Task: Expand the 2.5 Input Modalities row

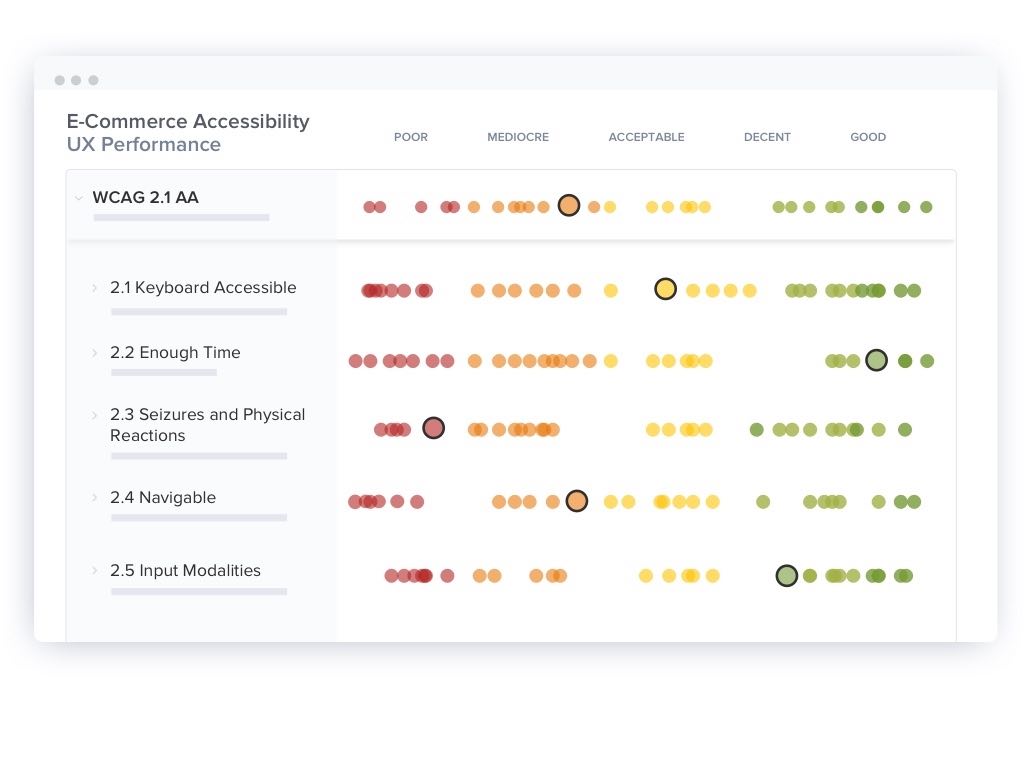Action: click(x=96, y=571)
